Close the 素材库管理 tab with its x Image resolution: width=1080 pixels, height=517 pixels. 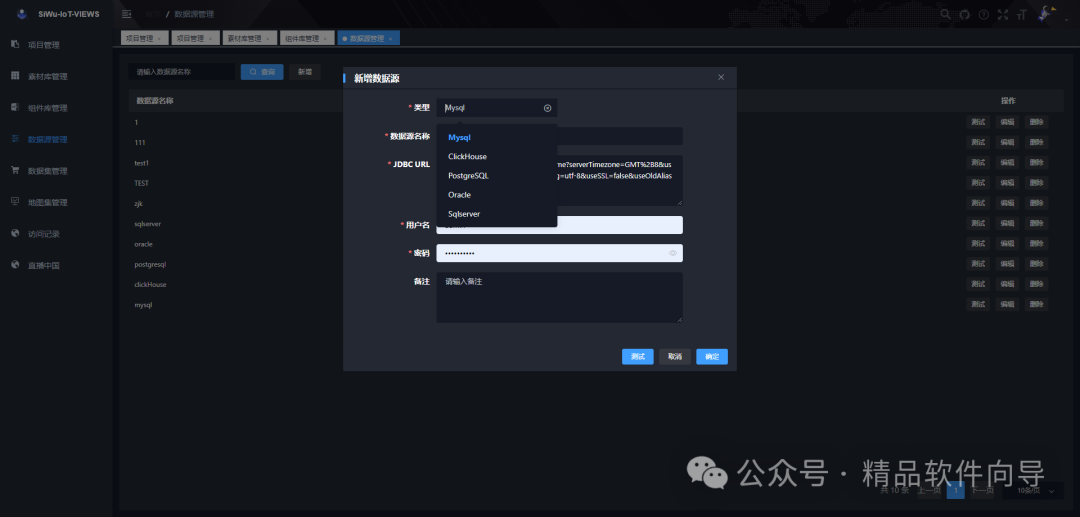tap(267, 39)
